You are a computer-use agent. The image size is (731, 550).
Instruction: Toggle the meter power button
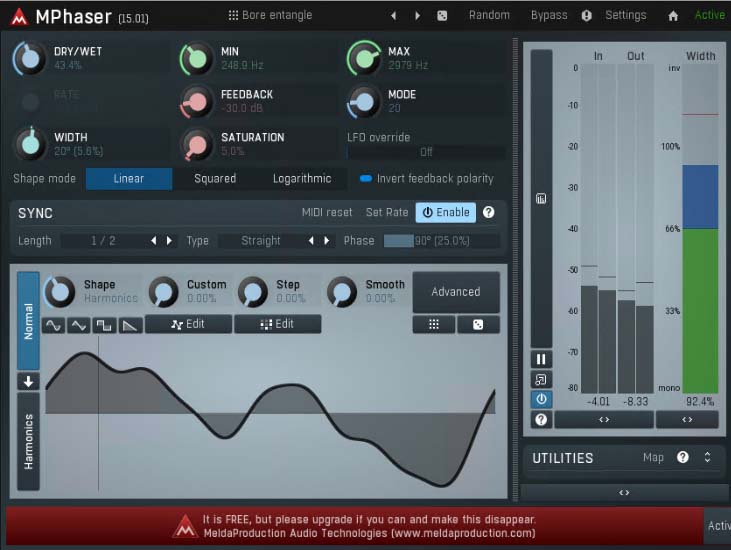(x=541, y=399)
